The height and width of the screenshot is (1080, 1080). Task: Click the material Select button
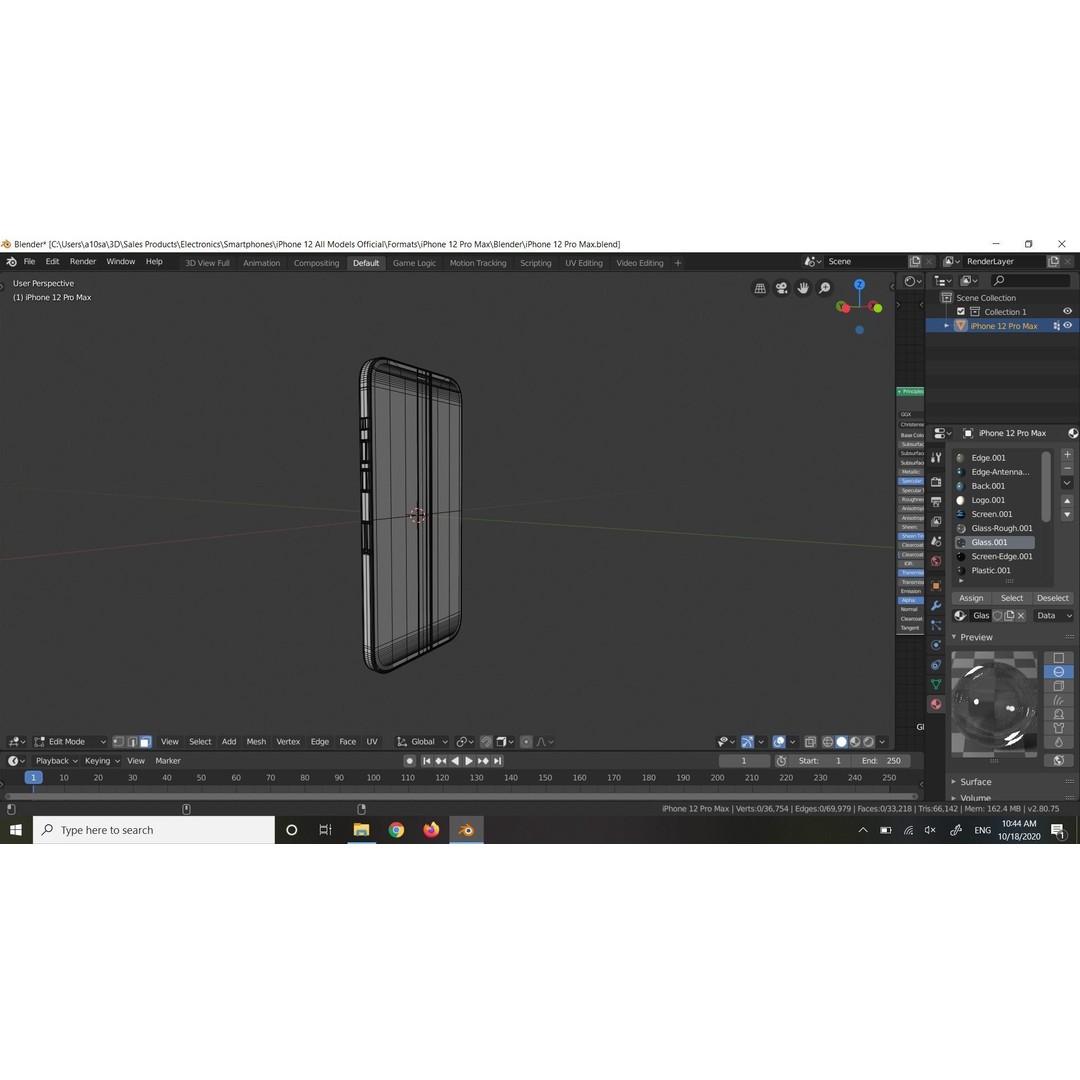[1012, 598]
